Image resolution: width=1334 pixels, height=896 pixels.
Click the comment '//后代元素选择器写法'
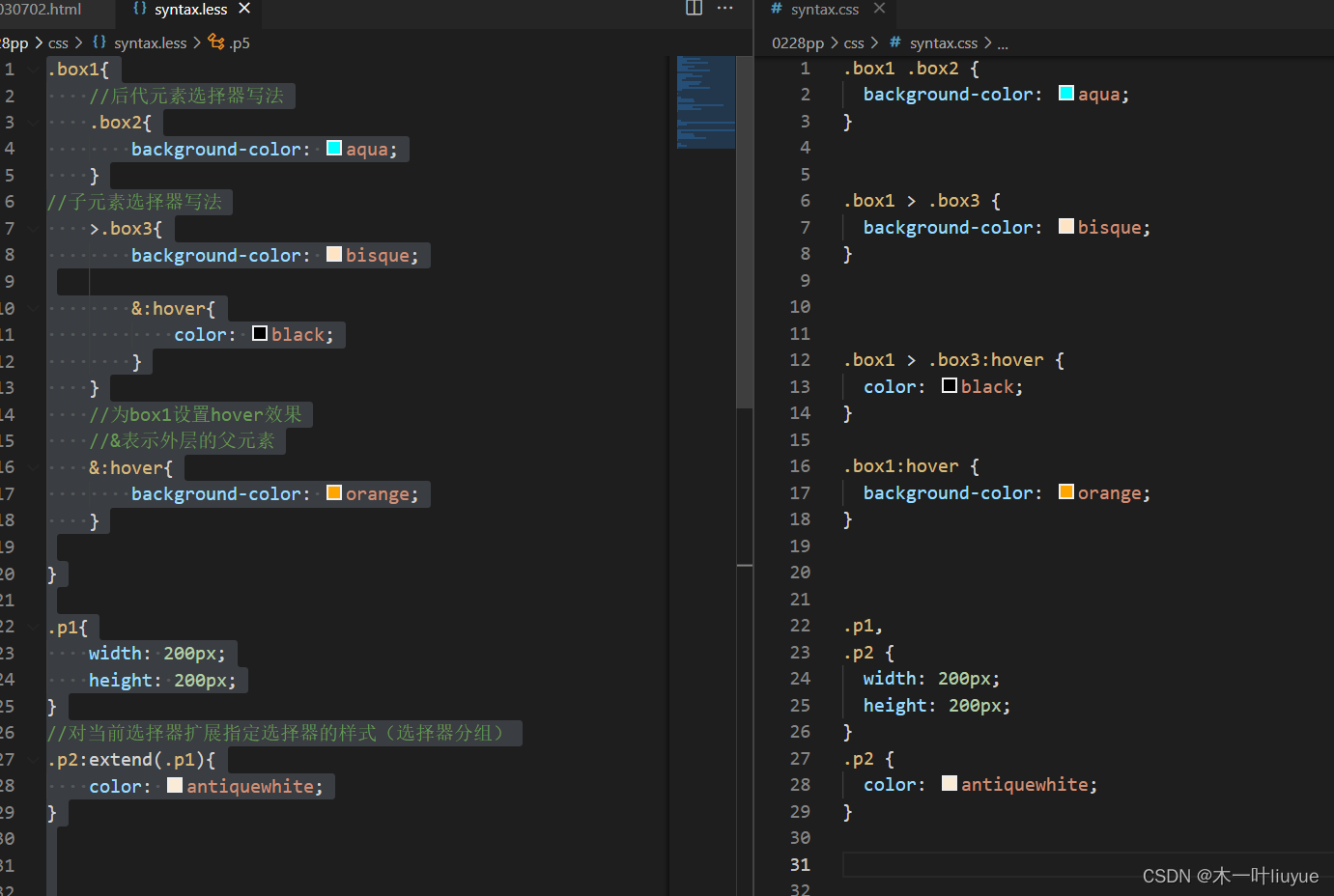pyautogui.click(x=186, y=96)
